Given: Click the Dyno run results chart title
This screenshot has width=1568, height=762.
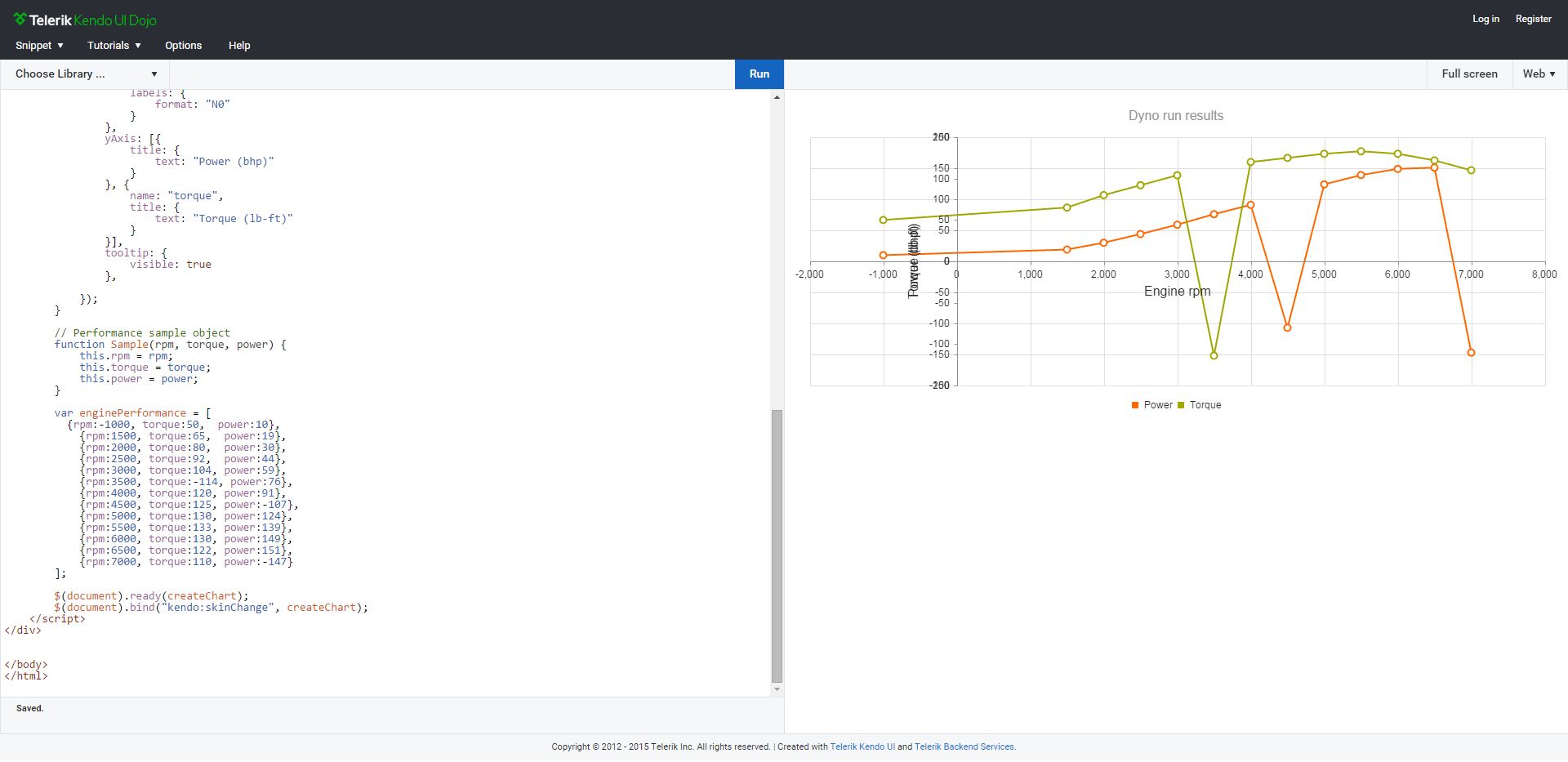Looking at the screenshot, I should tap(1176, 116).
